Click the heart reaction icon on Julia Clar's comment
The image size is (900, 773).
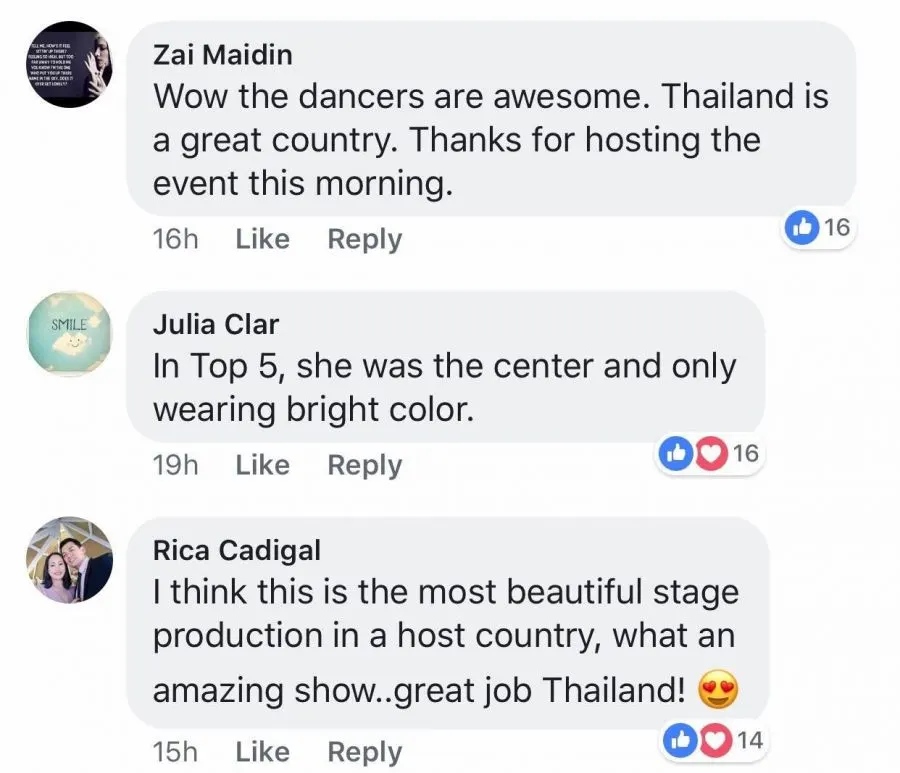[x=710, y=454]
